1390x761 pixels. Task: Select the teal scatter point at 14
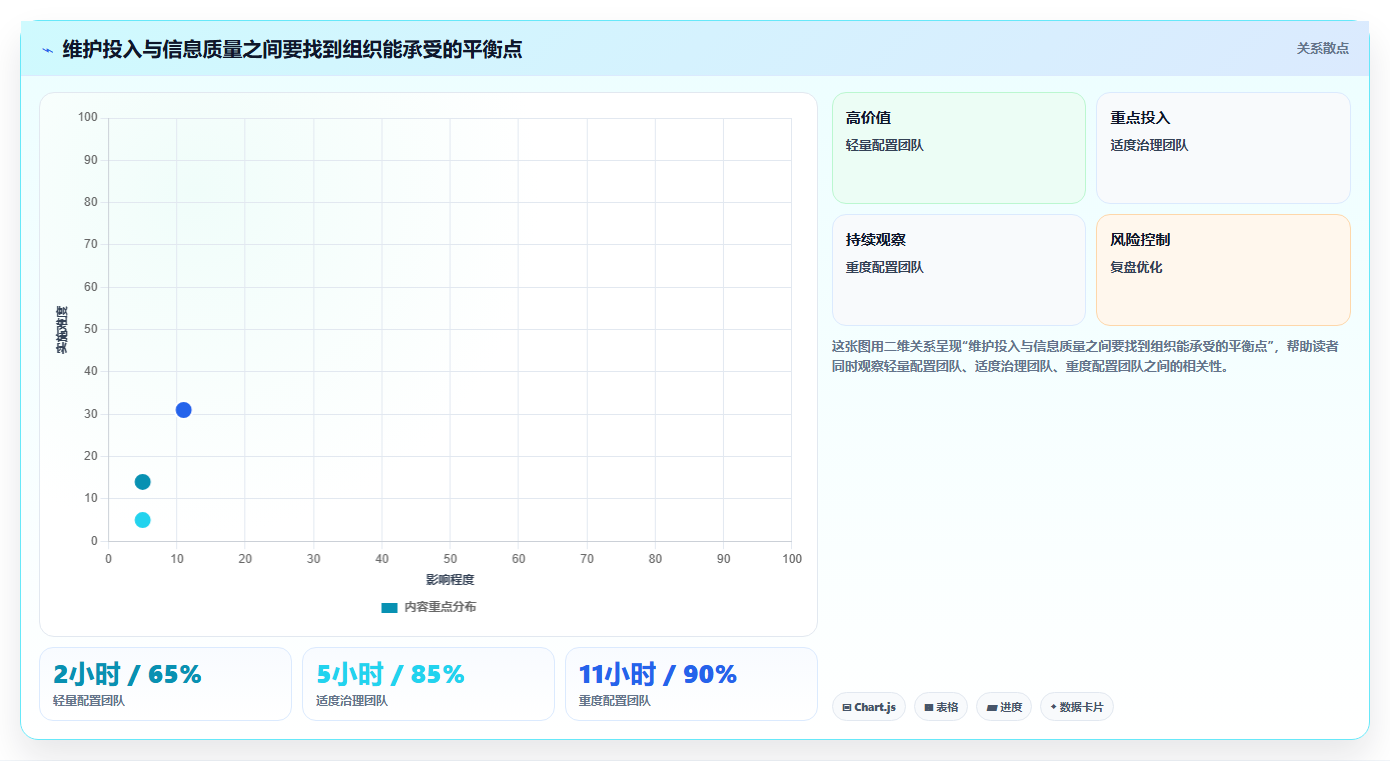pos(142,482)
